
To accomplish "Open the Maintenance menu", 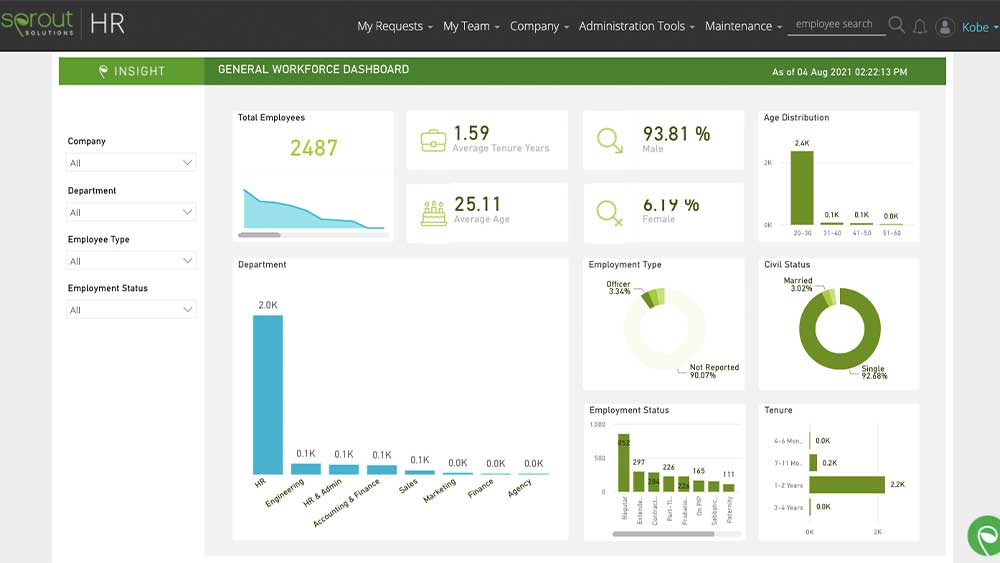I will click(x=743, y=26).
